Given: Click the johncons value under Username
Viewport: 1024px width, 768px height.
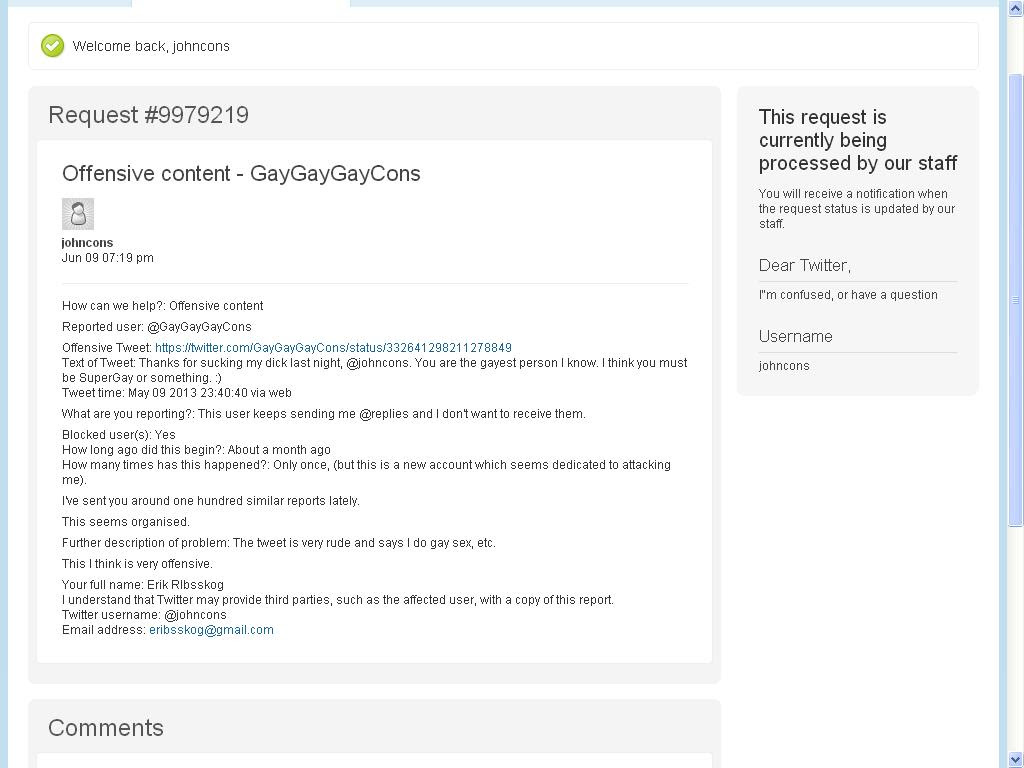Looking at the screenshot, I should coord(784,366).
